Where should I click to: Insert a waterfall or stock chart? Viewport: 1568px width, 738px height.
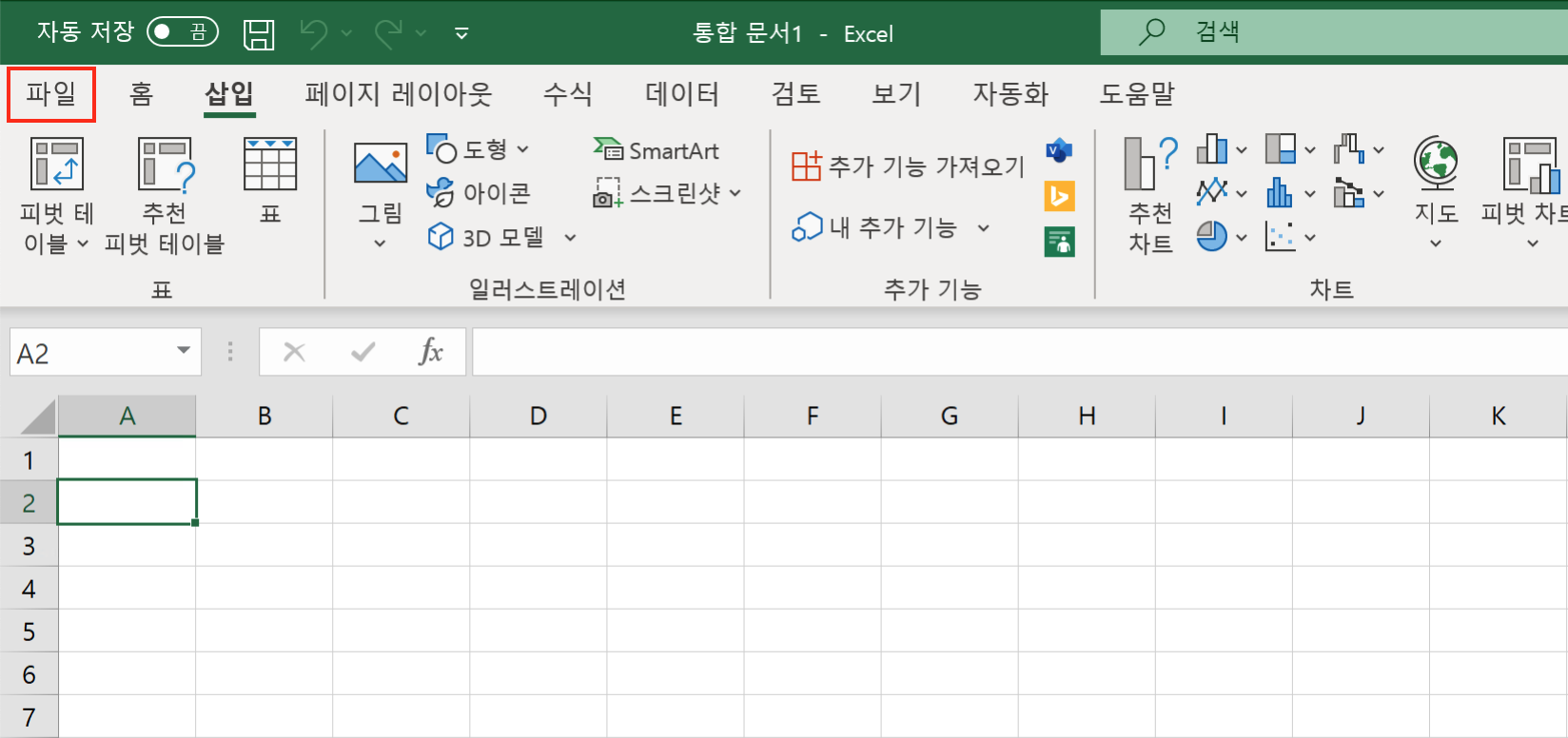1349,149
